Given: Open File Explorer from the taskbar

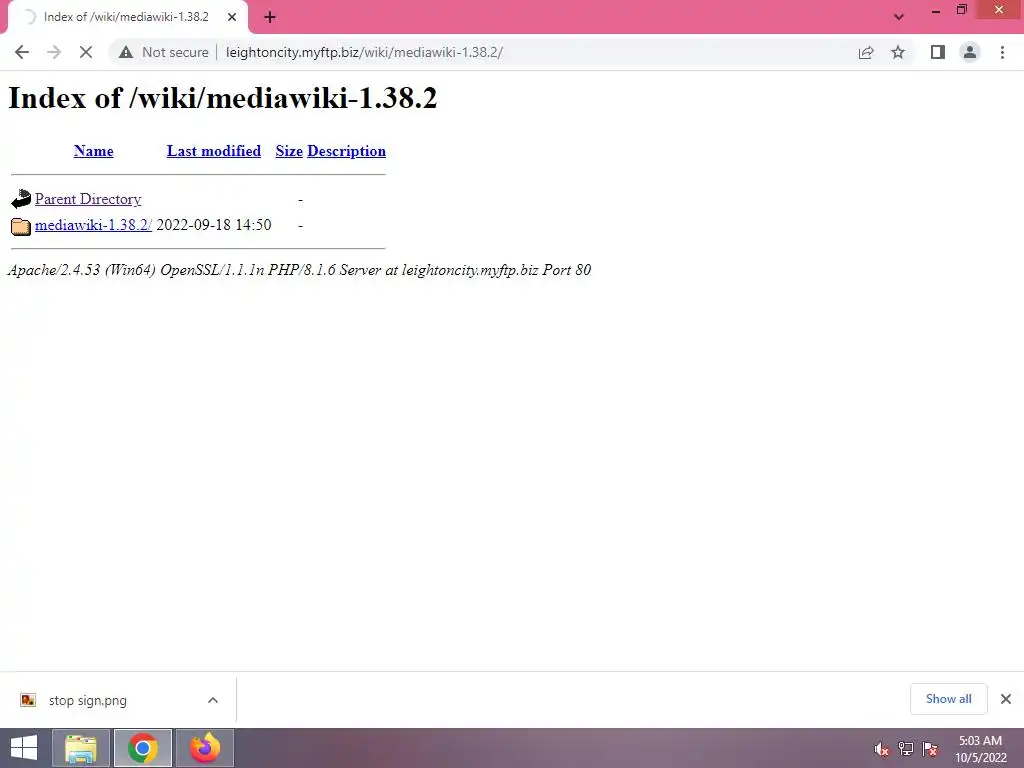Looking at the screenshot, I should click(81, 748).
